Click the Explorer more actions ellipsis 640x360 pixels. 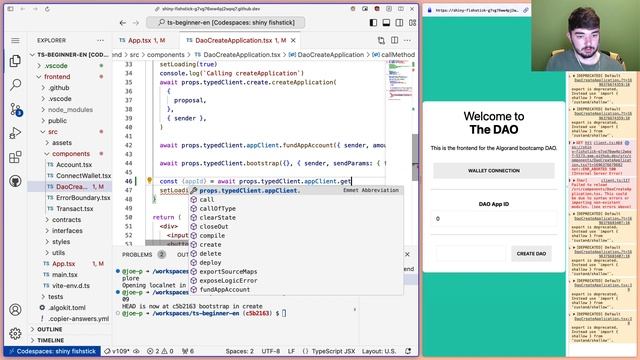[x=100, y=40]
